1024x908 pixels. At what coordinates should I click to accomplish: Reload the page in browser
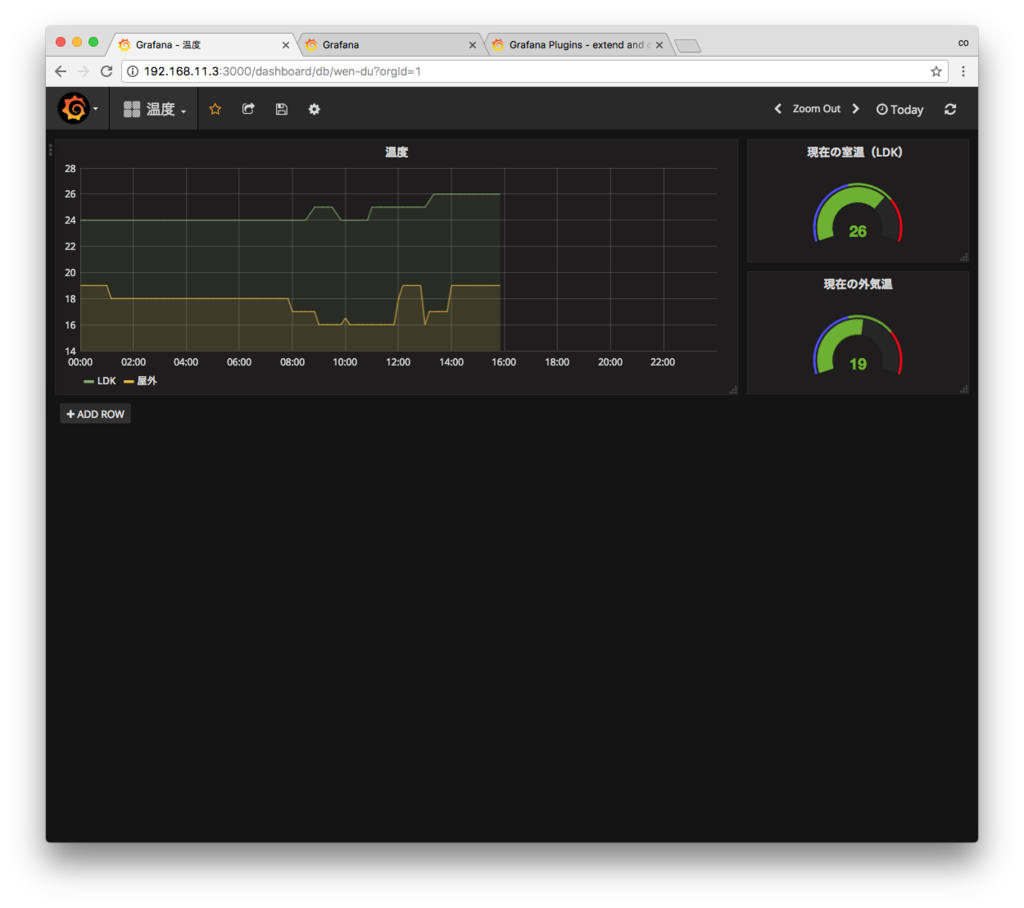106,71
